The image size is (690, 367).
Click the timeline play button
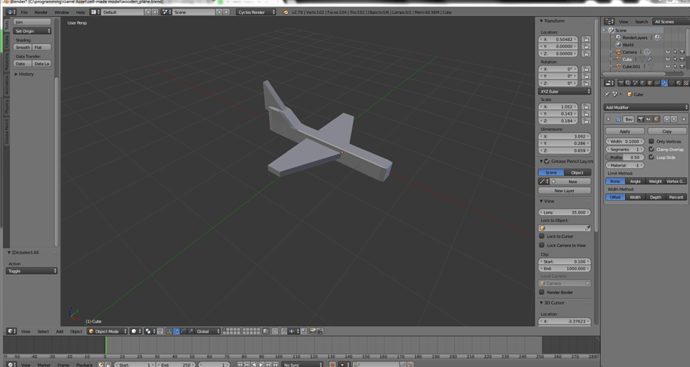click(x=261, y=364)
